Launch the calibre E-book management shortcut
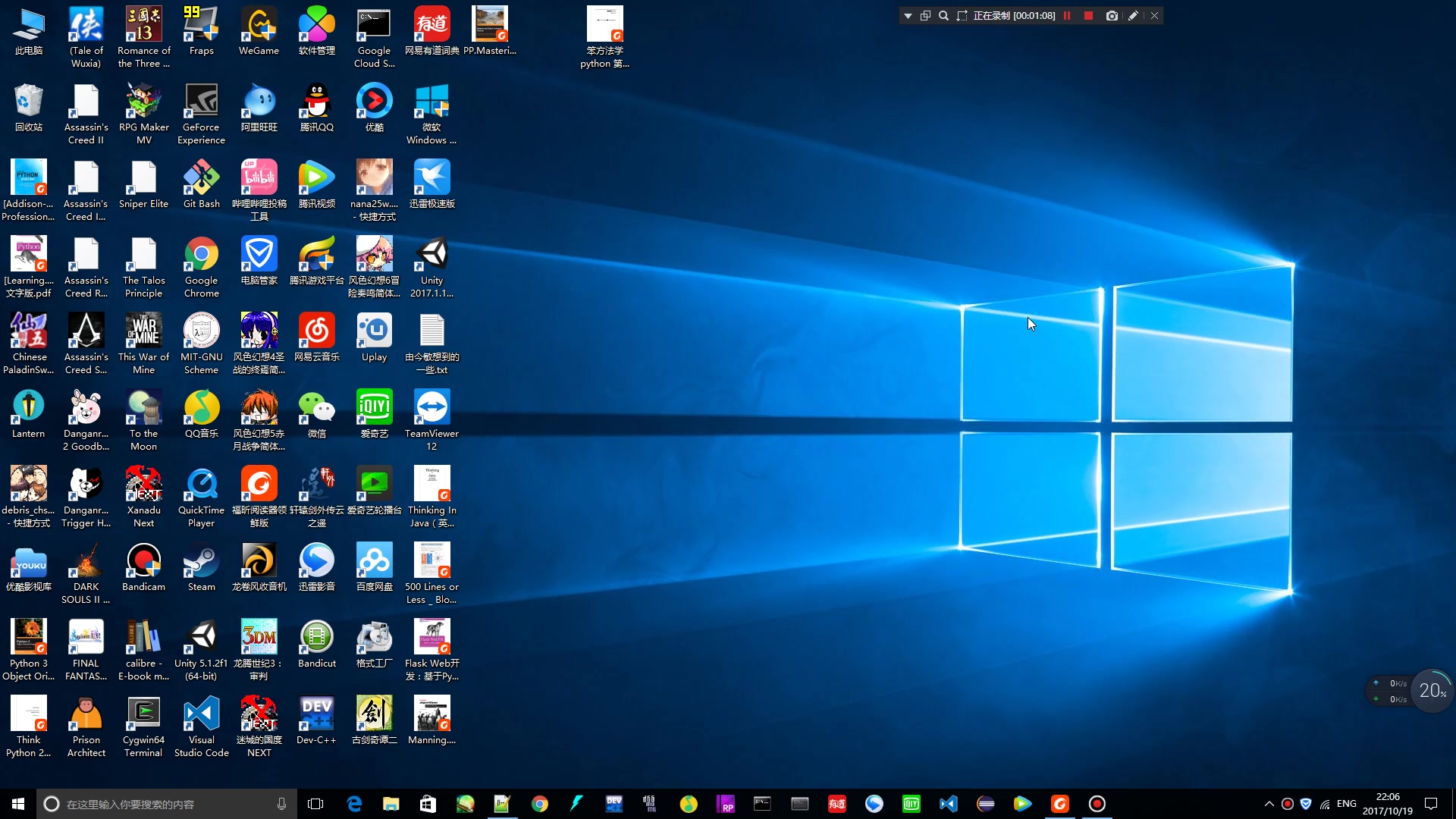This screenshot has width=1456, height=819. (143, 650)
